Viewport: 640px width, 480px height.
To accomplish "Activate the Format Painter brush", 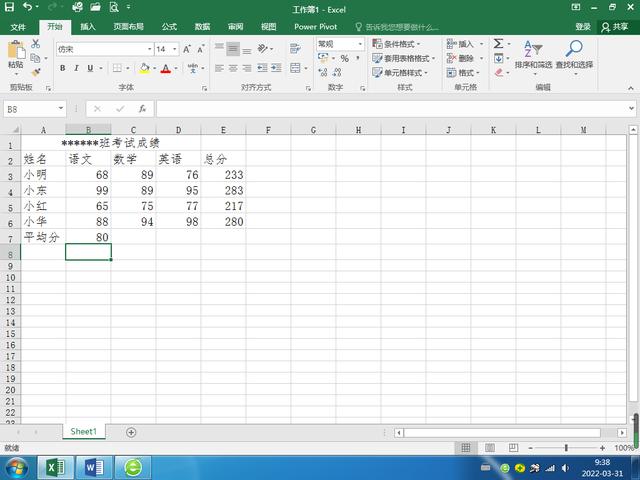I will click(36, 72).
